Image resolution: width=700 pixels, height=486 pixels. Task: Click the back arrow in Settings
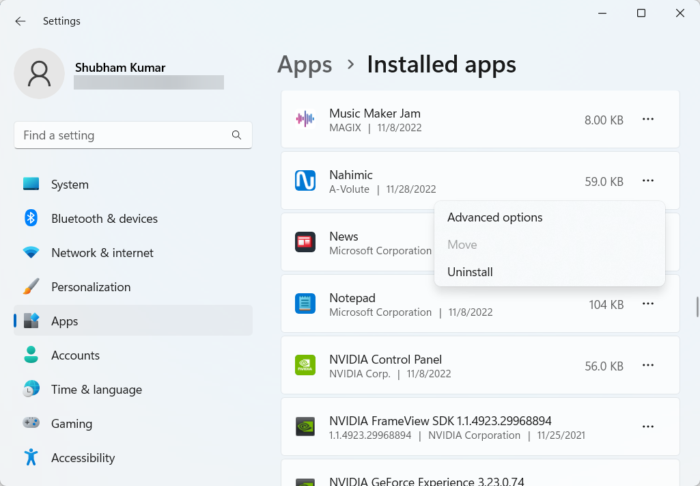click(x=20, y=21)
